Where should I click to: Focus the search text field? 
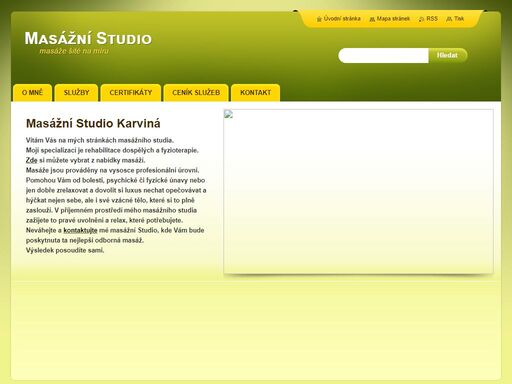(383, 55)
